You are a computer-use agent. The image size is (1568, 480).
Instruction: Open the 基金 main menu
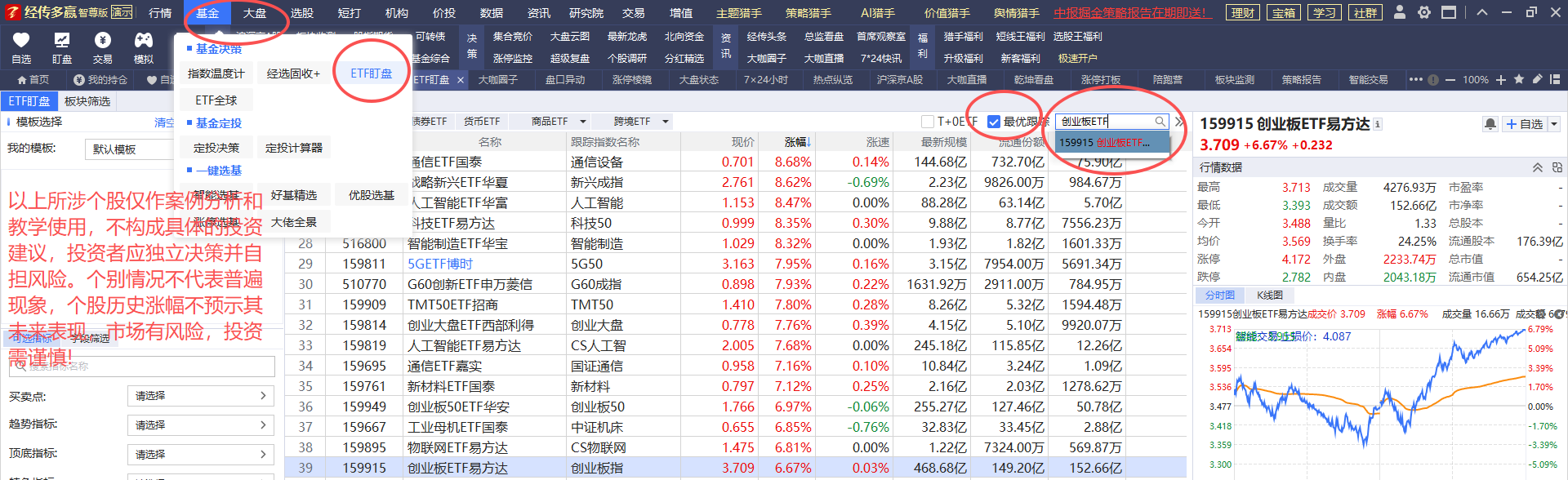click(207, 13)
